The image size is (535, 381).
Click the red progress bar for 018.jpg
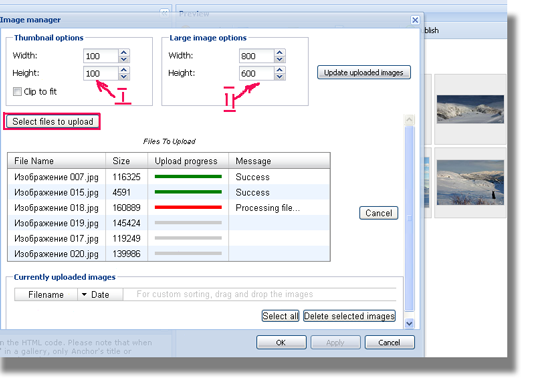188,207
